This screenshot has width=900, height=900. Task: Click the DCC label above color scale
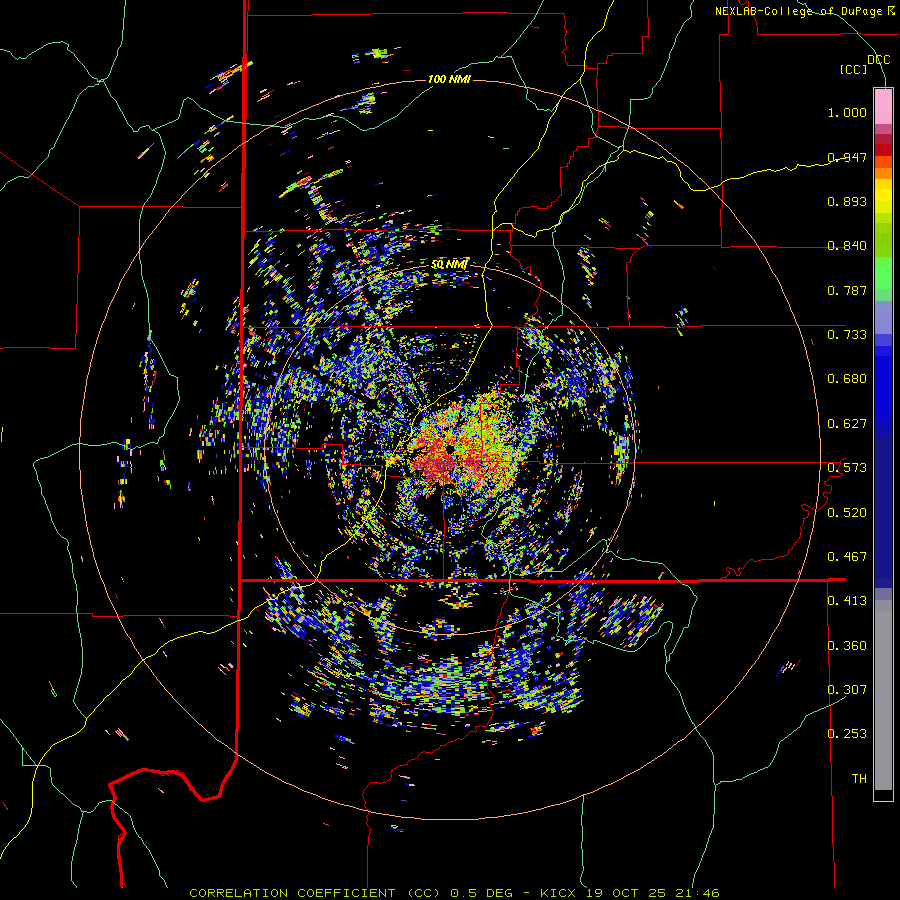(x=878, y=60)
